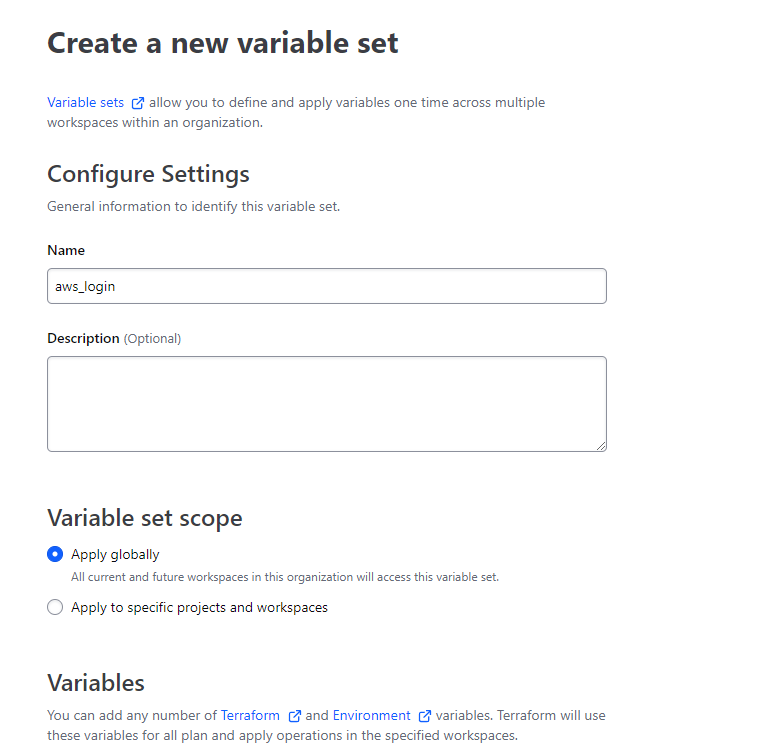The width and height of the screenshot is (780, 746).
Task: Open the Terraform variables link
Action: pyautogui.click(x=252, y=716)
